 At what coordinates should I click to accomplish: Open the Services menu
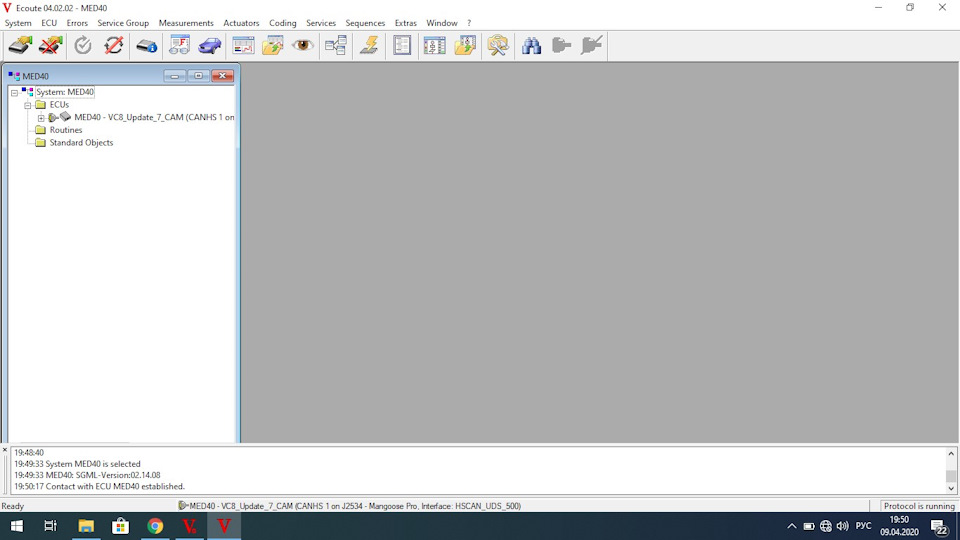(321, 23)
